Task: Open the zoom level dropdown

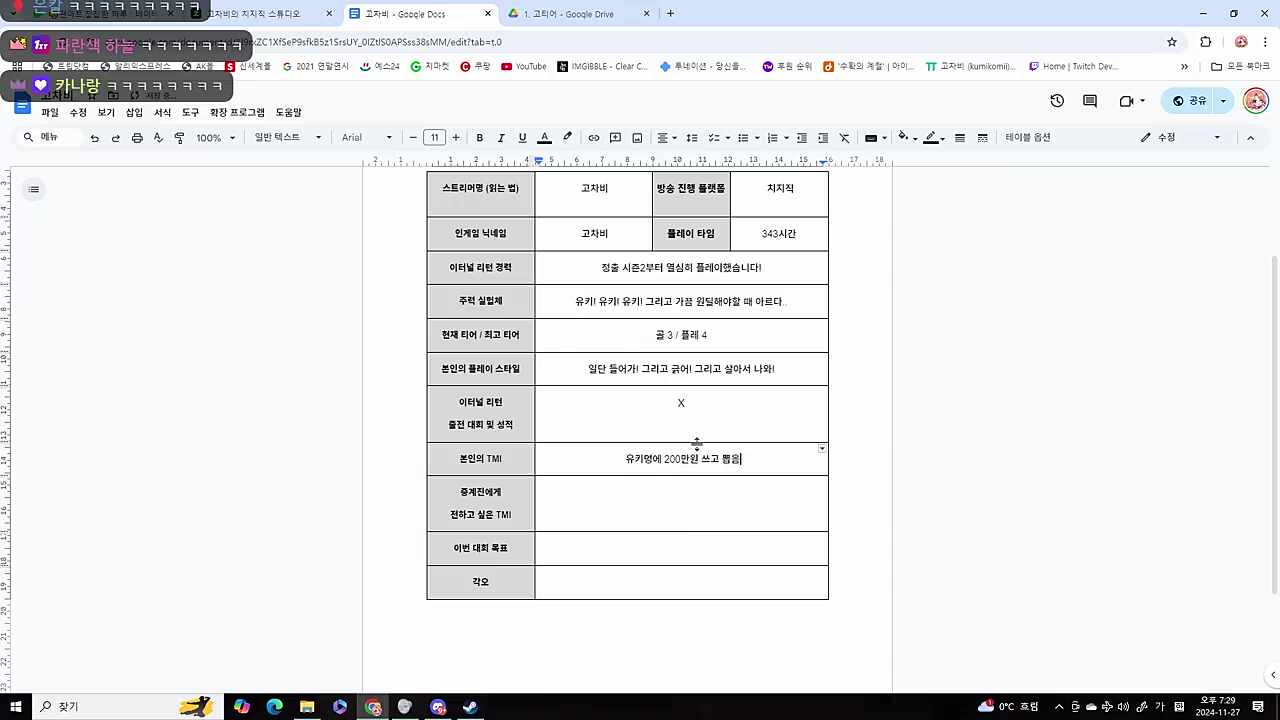Action: click(214, 138)
